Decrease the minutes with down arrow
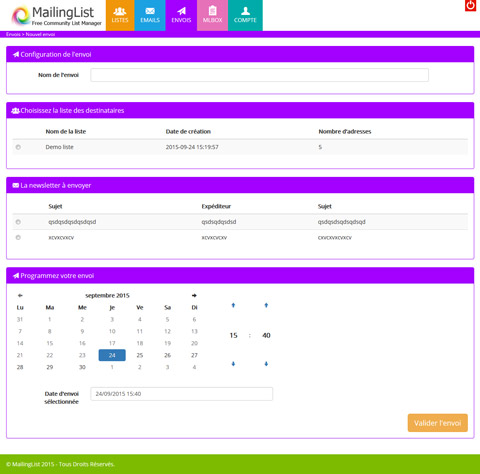Viewport: 480px width, 474px height. (266, 364)
